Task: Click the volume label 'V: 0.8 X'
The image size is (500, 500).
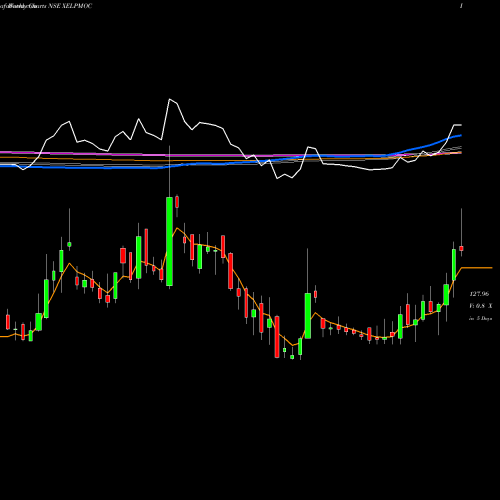Action: coord(481,306)
